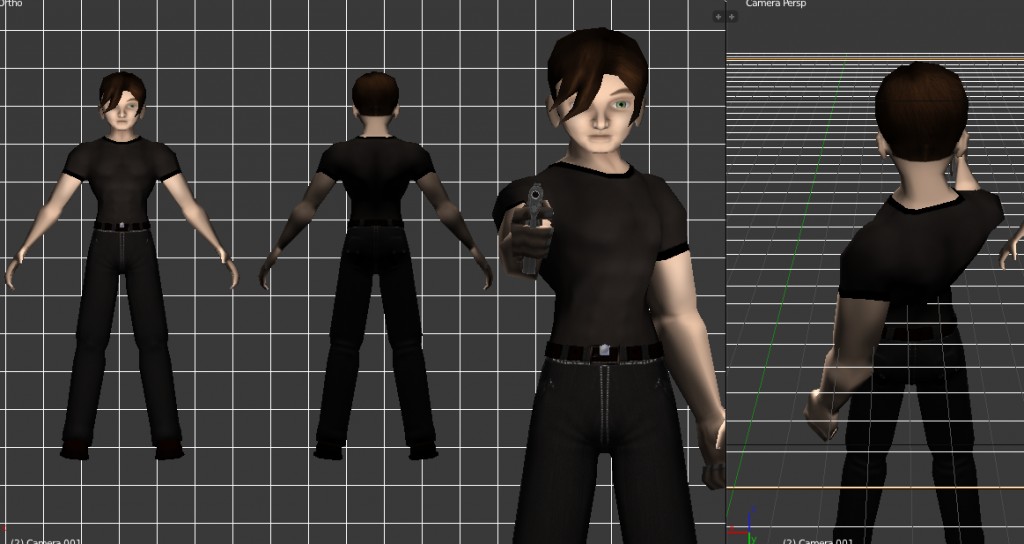Select the back-facing T-pose character model
Screen dimensions: 1024x544
[376, 266]
